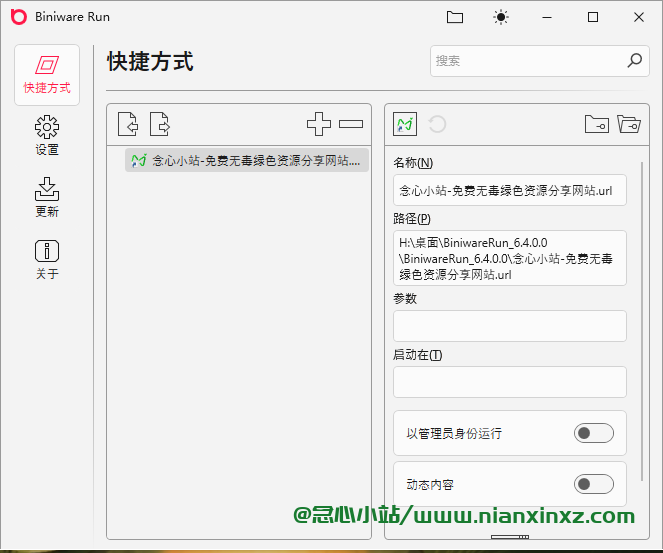Open the 快捷方式 sidebar tab
Image resolution: width=663 pixels, height=553 pixels.
click(x=47, y=75)
